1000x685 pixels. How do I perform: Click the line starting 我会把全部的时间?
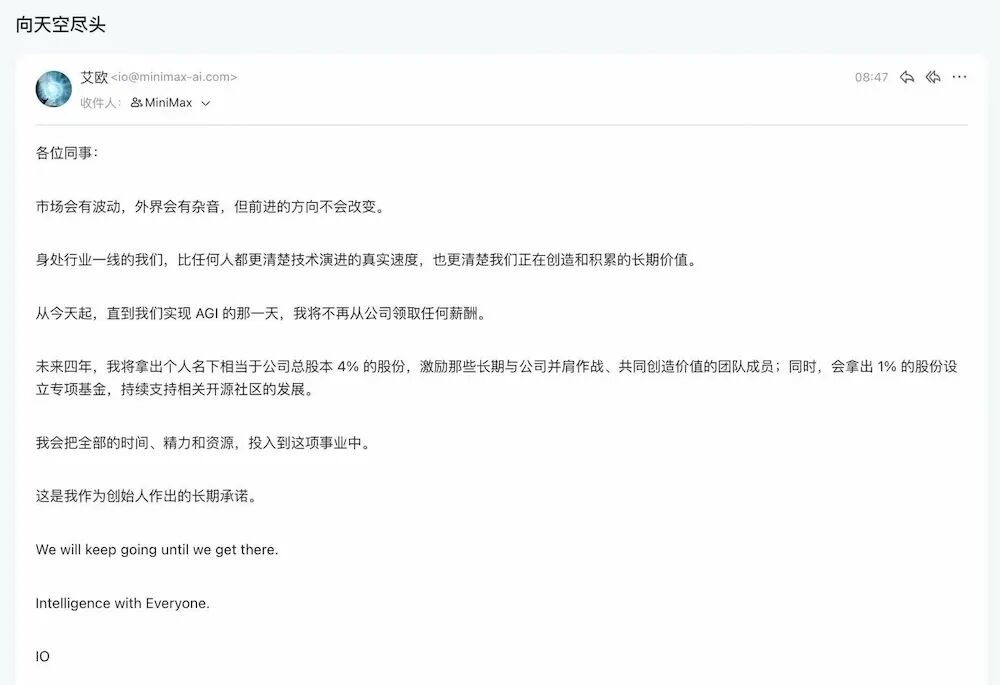204,443
